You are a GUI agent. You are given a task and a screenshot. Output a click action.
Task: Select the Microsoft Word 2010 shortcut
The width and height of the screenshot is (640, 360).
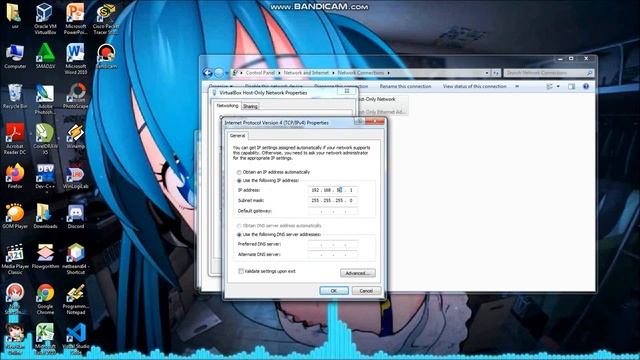76,58
